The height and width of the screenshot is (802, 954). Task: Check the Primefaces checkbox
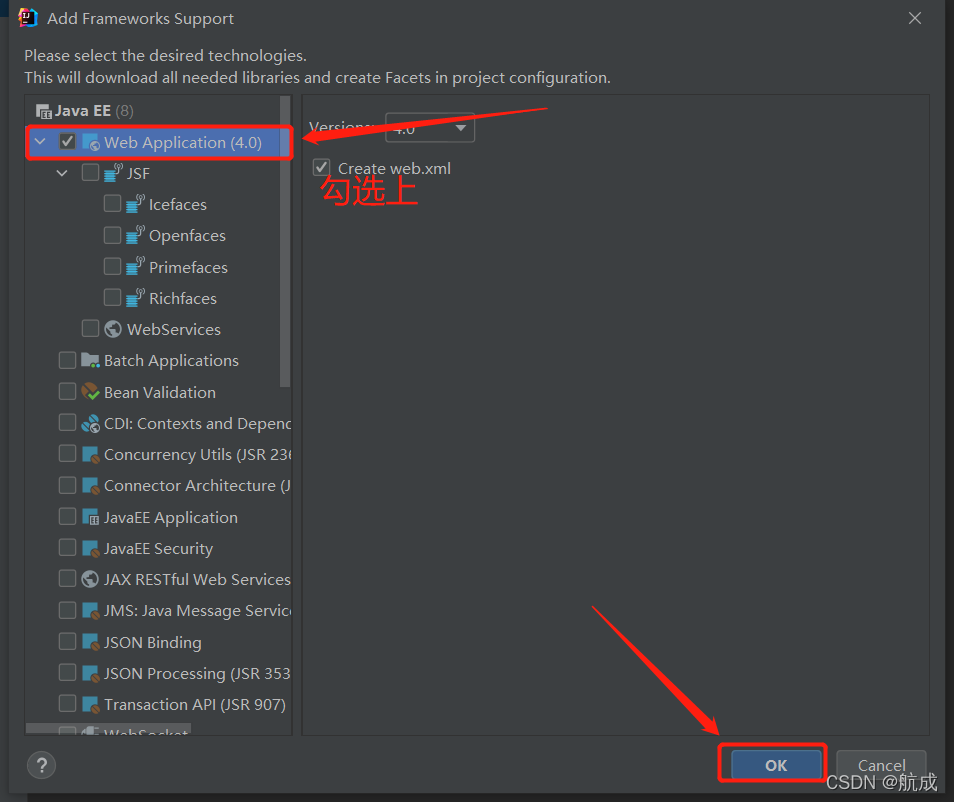point(113,267)
